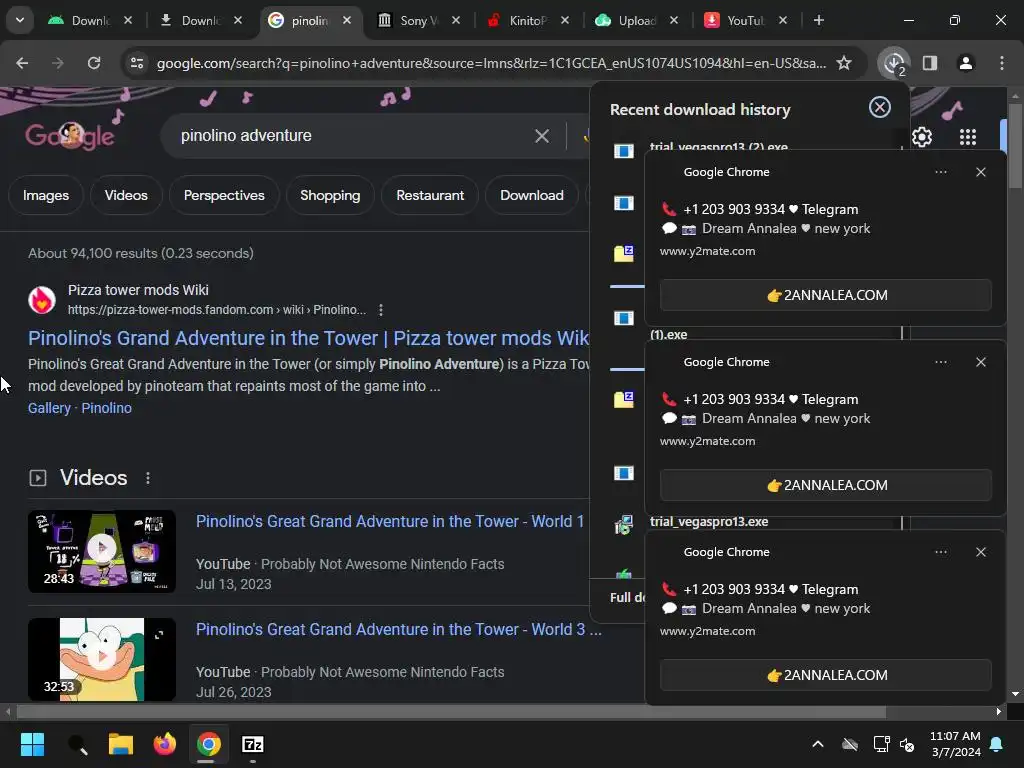Viewport: 1024px width, 768px height.
Task: Open World 3 video title link
Action: pos(398,629)
